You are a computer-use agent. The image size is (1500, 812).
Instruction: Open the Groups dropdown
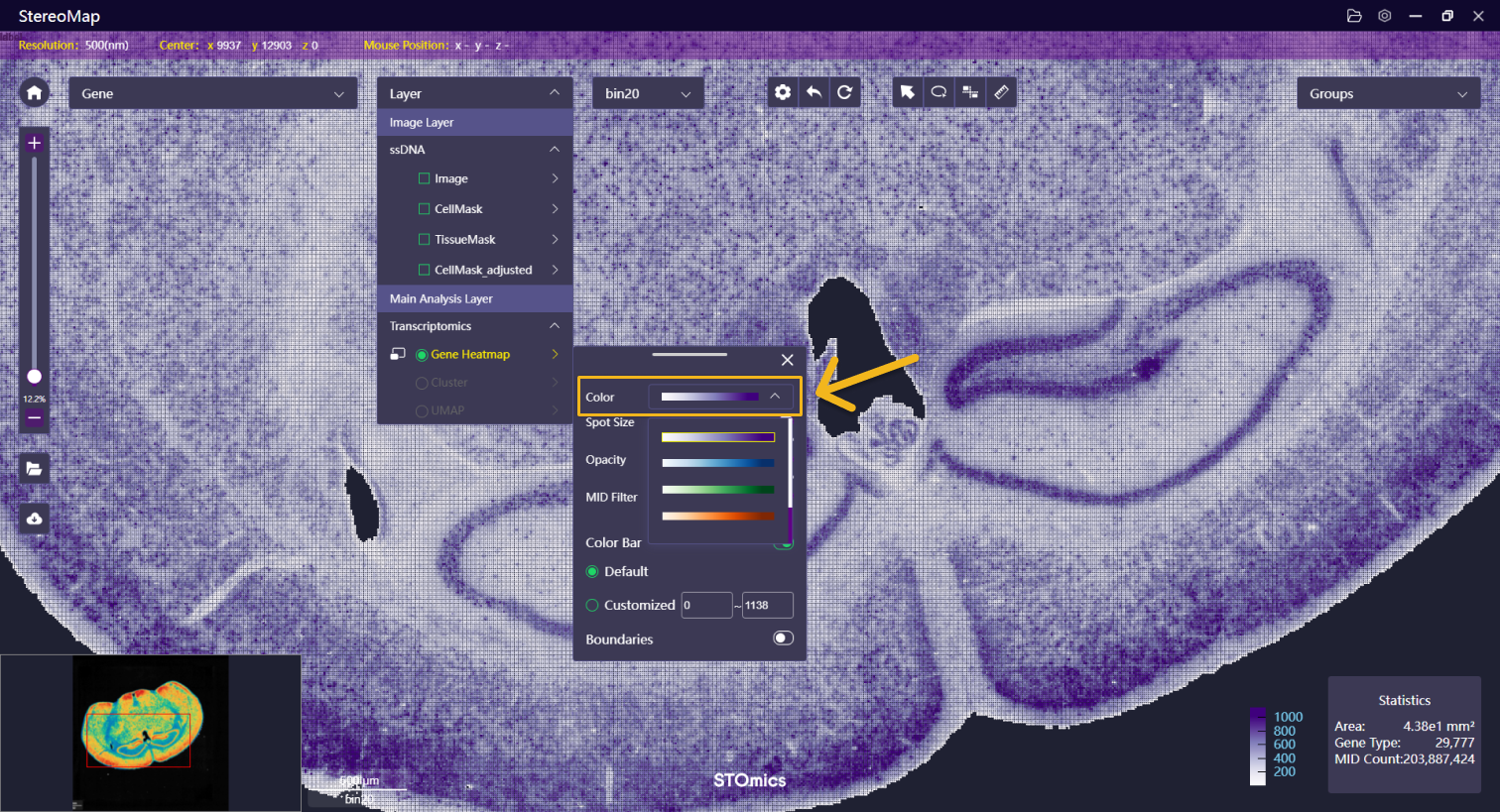[1387, 93]
